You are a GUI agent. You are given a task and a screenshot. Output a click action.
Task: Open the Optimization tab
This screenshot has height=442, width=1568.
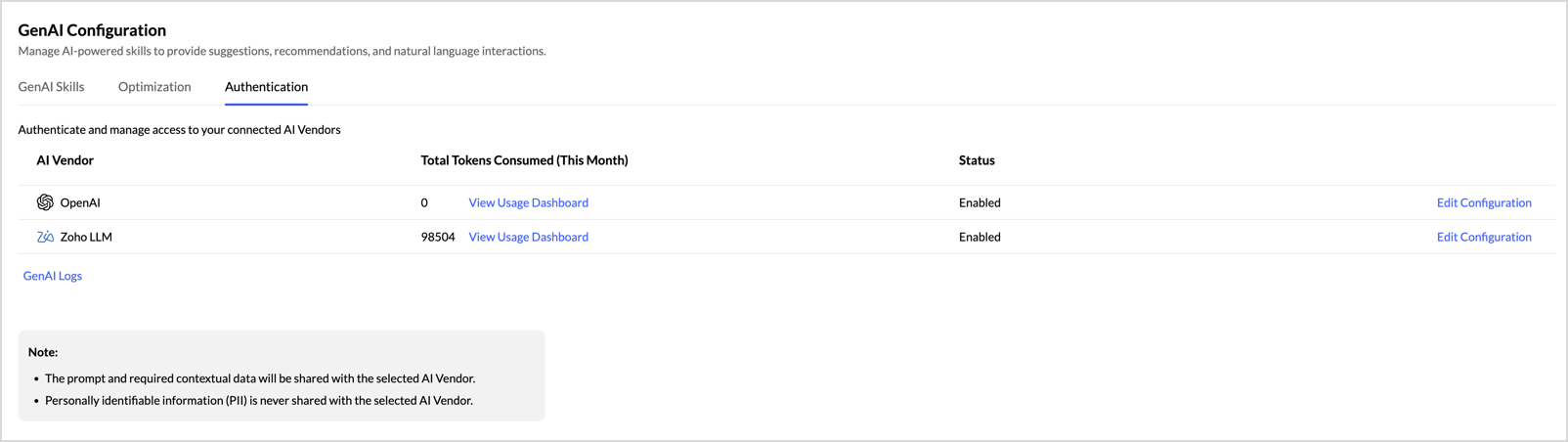coord(154,87)
